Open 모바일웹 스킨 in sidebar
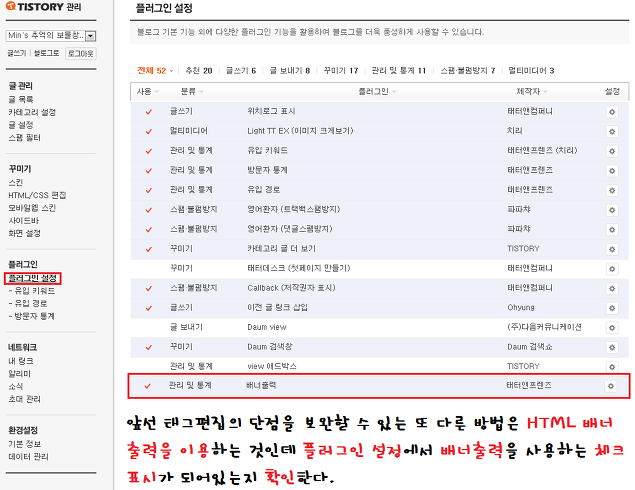 click(32, 208)
